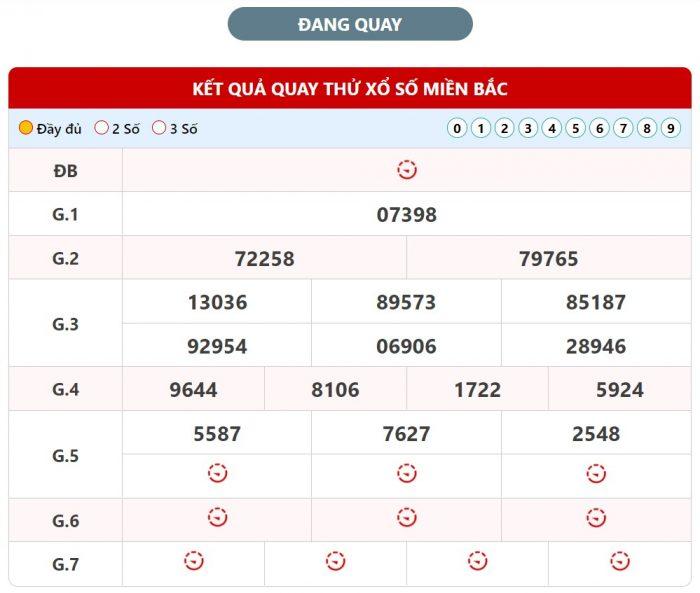Click the middle spinner in G.6 row
The image size is (700, 593).
click(407, 517)
